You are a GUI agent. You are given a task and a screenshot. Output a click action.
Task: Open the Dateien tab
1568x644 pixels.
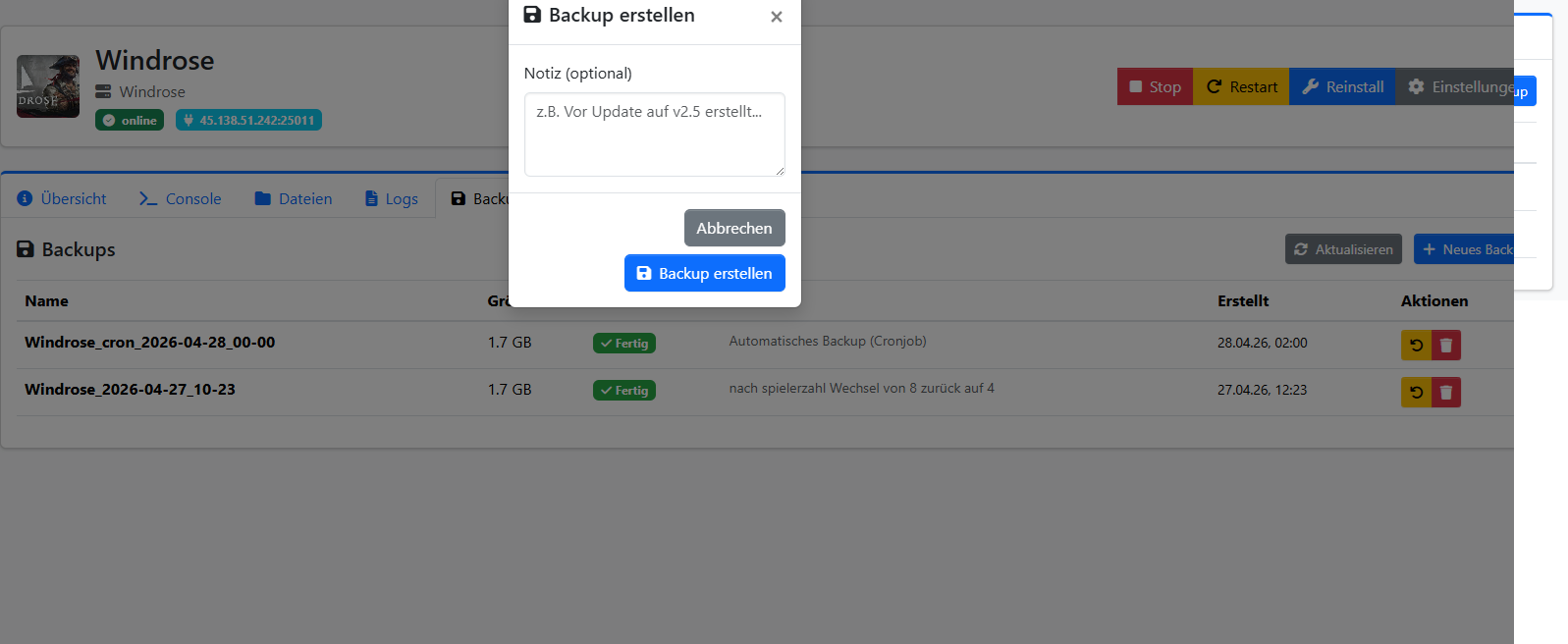(x=294, y=198)
